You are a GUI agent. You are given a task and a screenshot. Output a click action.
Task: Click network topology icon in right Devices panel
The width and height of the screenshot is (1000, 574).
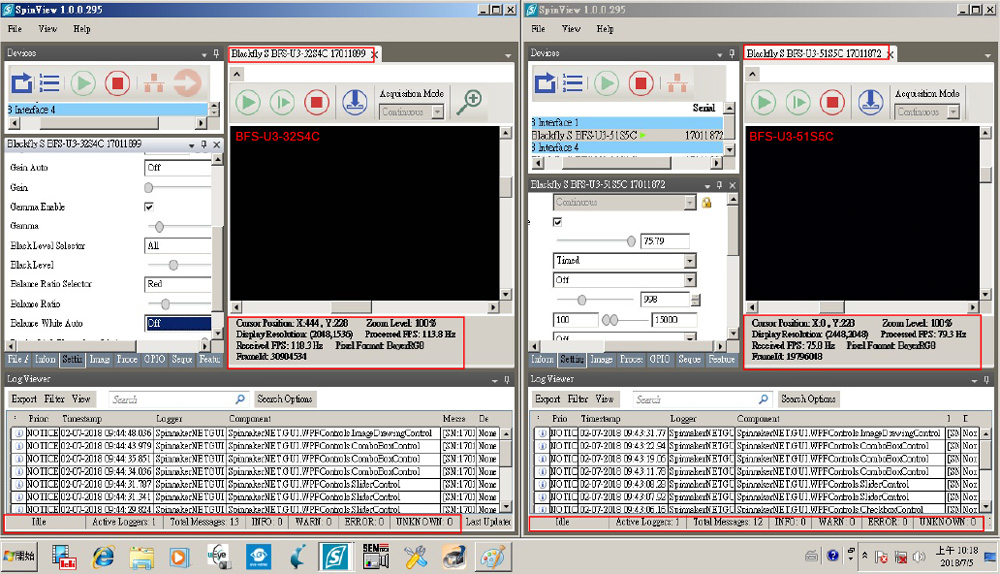pos(678,82)
